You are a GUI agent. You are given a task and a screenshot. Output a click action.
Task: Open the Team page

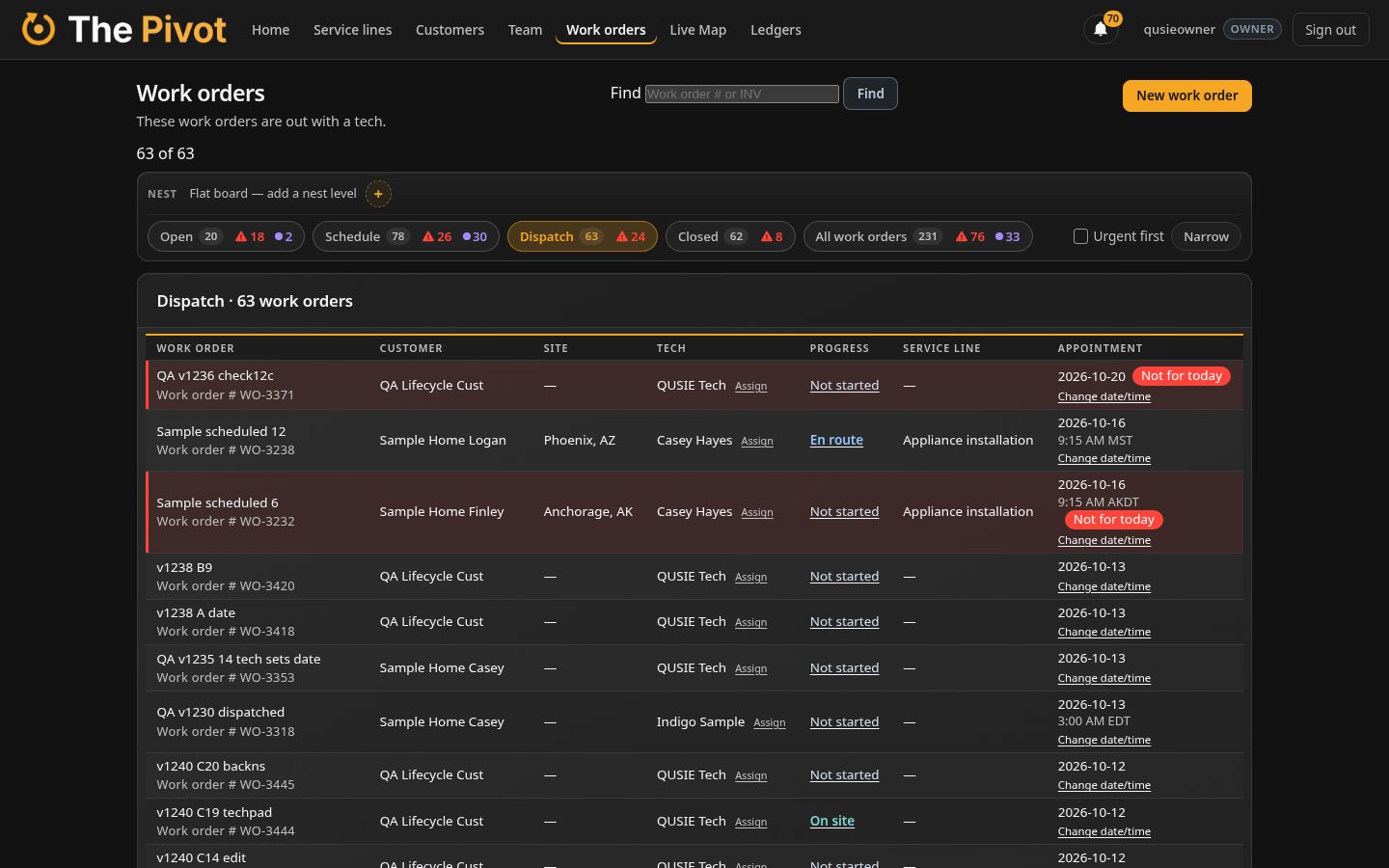[525, 30]
